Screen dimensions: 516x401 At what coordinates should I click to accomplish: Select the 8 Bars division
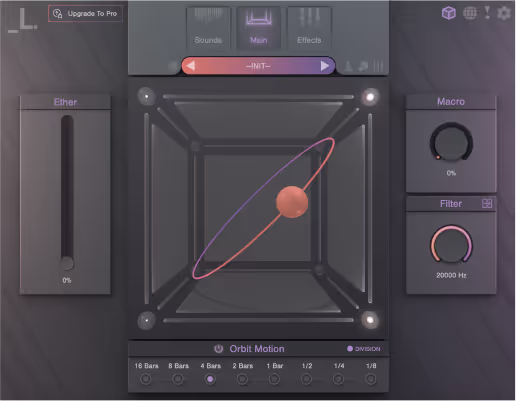point(178,379)
